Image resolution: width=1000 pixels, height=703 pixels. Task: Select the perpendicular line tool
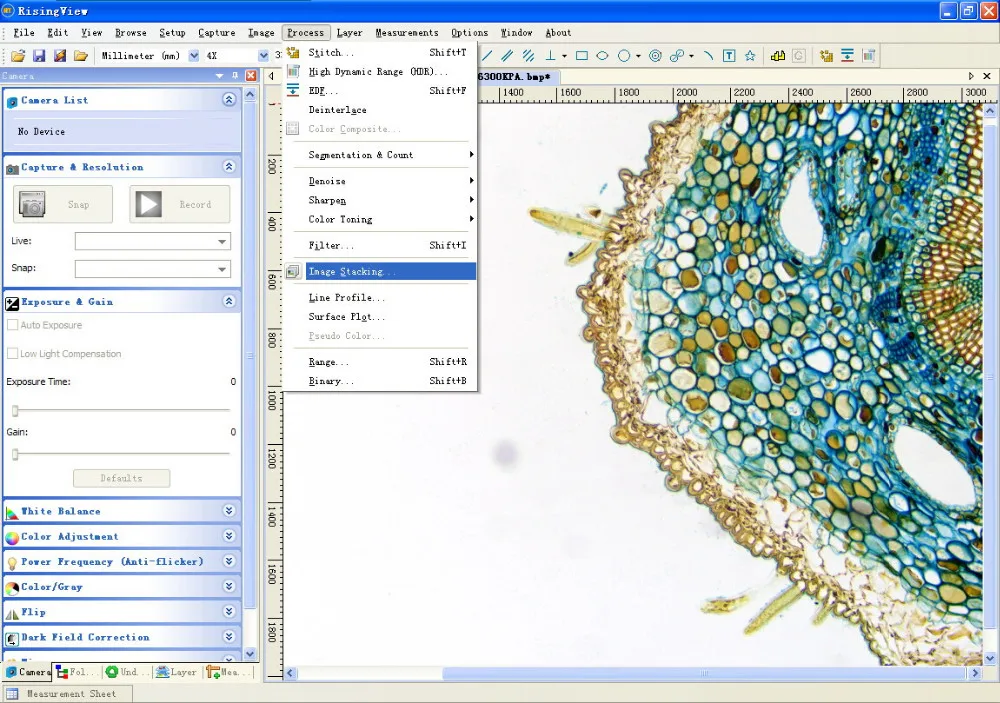[550, 56]
